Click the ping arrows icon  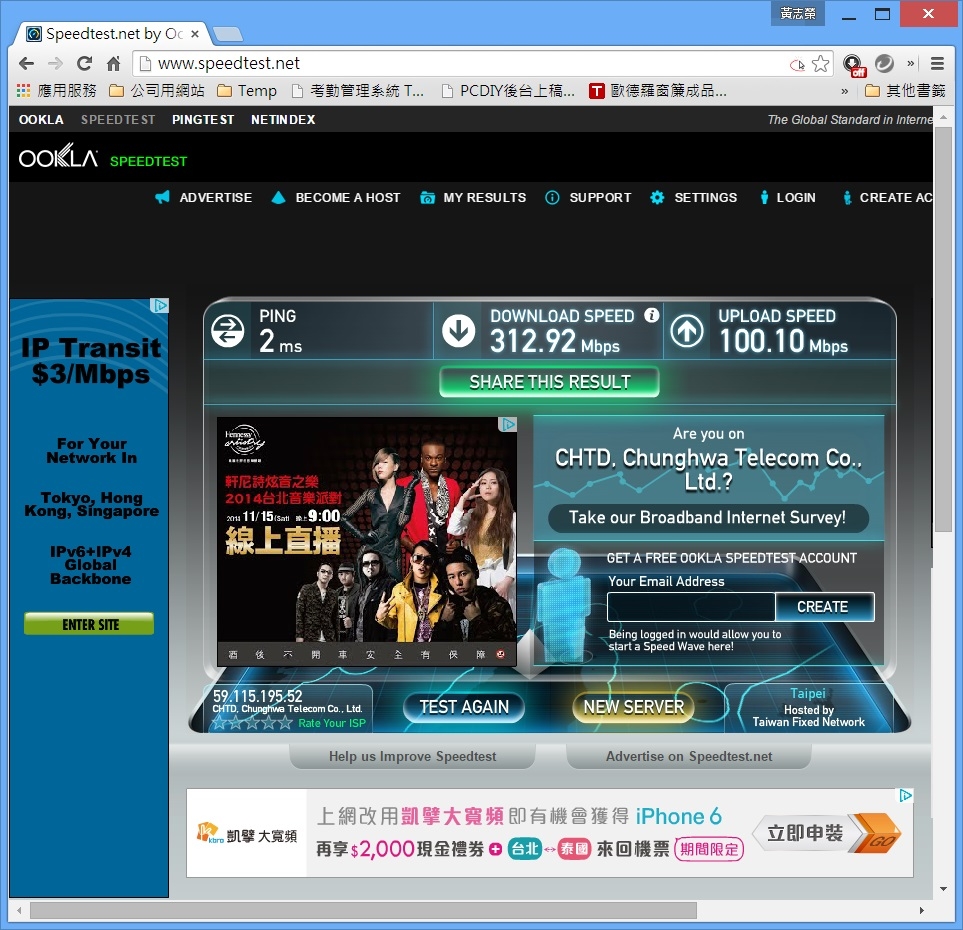pos(227,331)
